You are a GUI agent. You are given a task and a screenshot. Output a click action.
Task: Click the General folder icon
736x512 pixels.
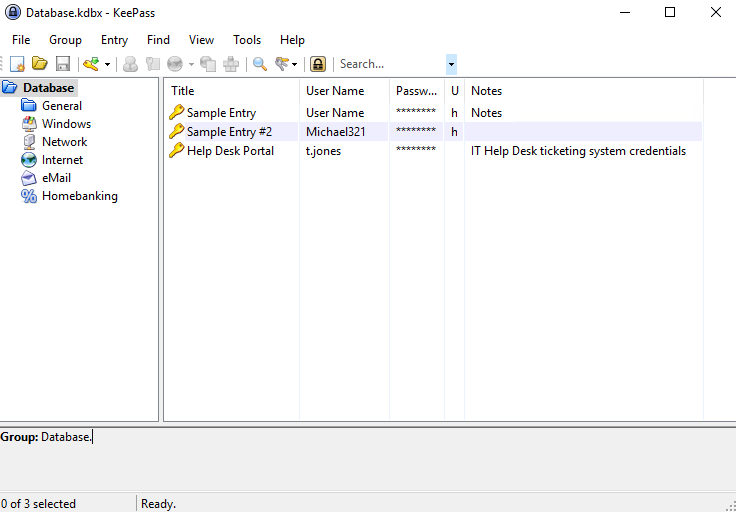tap(29, 106)
